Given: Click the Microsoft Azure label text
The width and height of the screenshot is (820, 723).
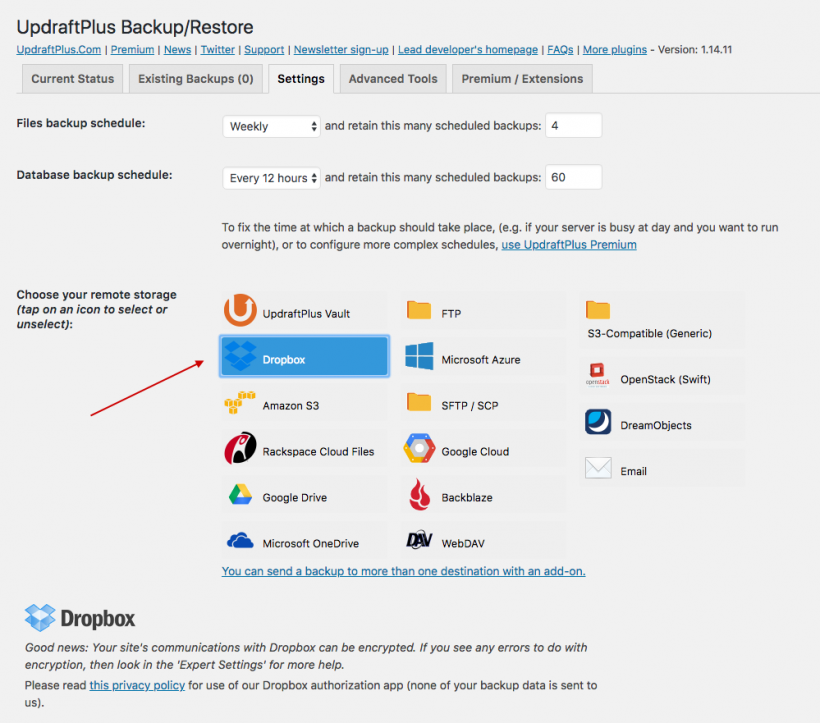Looking at the screenshot, I should point(481,360).
